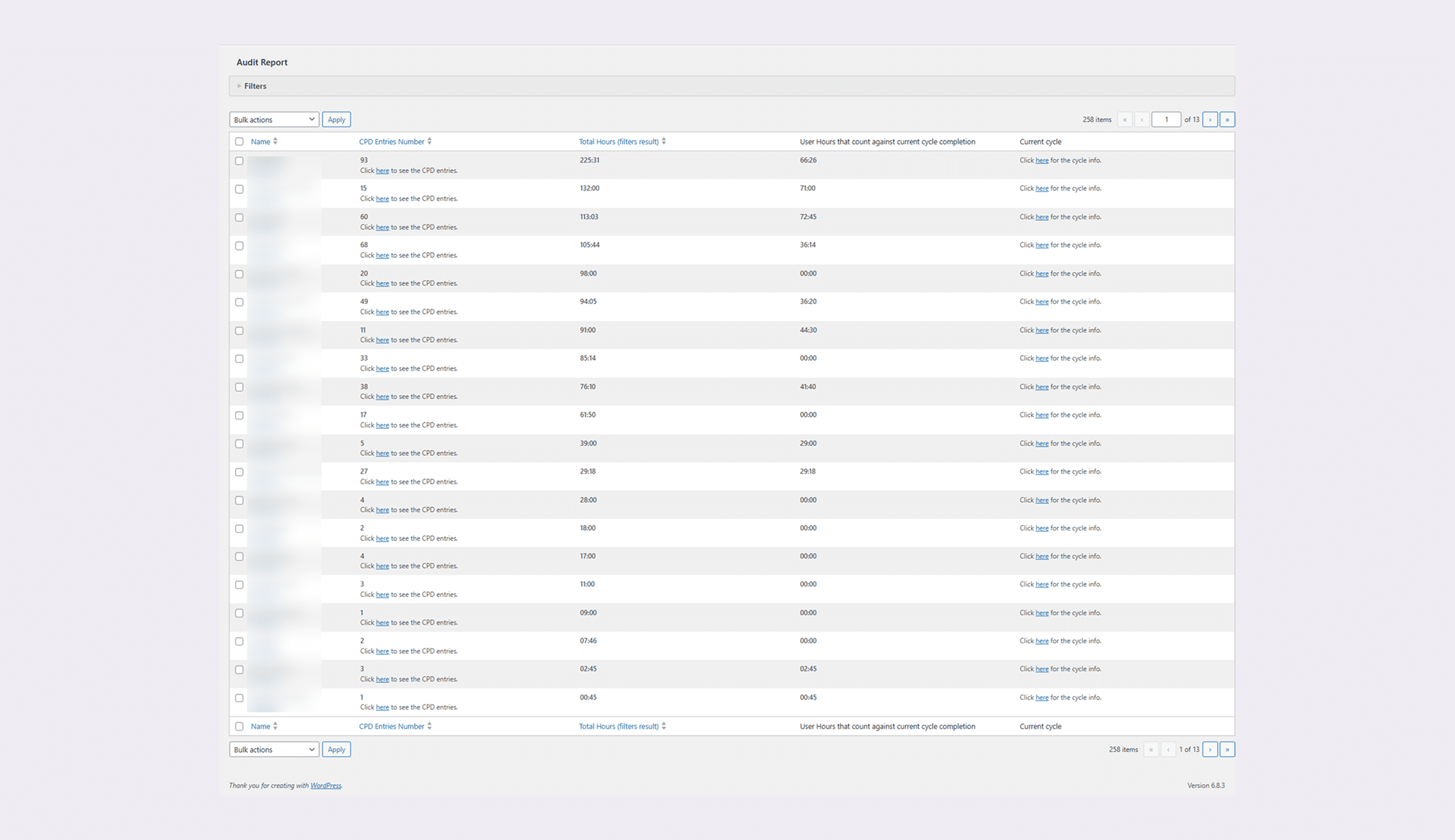Click Total Hours (filters result) header text
This screenshot has height=840, width=1455.
(619, 141)
